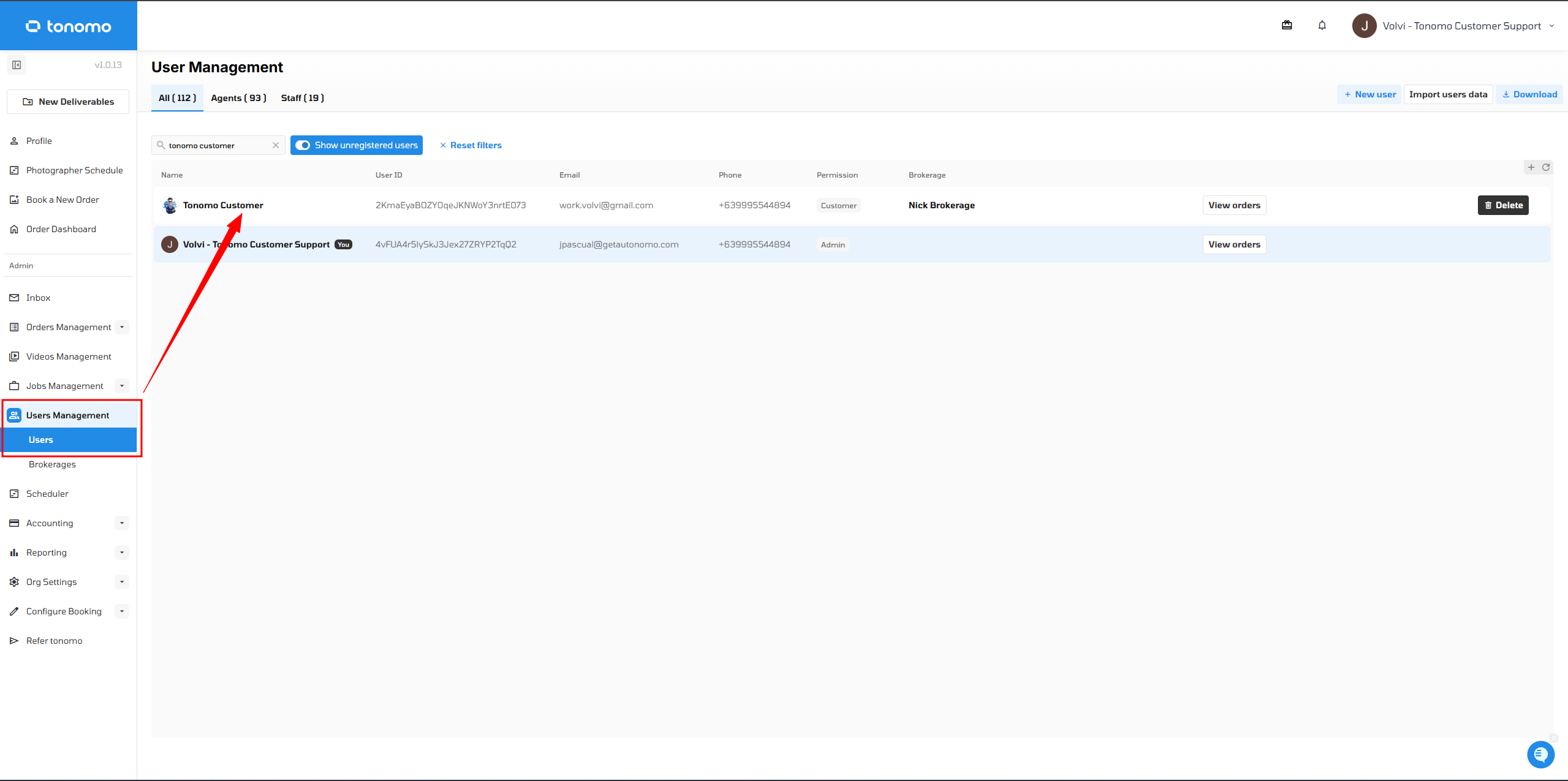Expand Reporting submenu
1568x781 pixels.
(122, 553)
